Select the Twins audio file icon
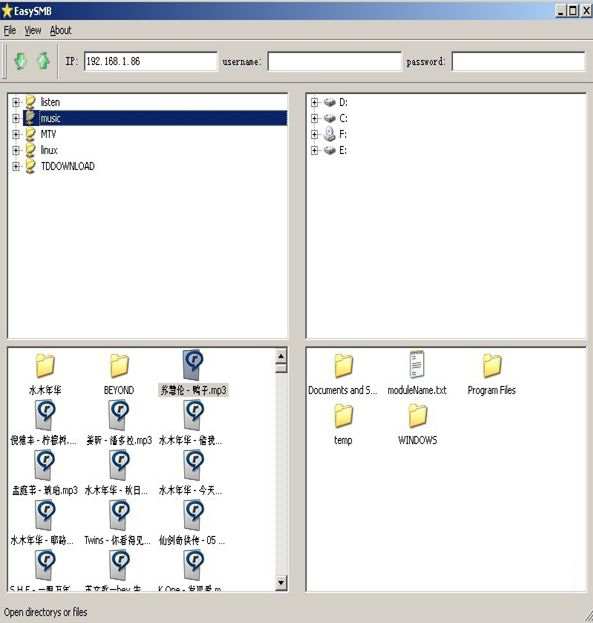This screenshot has height=623, width=593. [119, 515]
